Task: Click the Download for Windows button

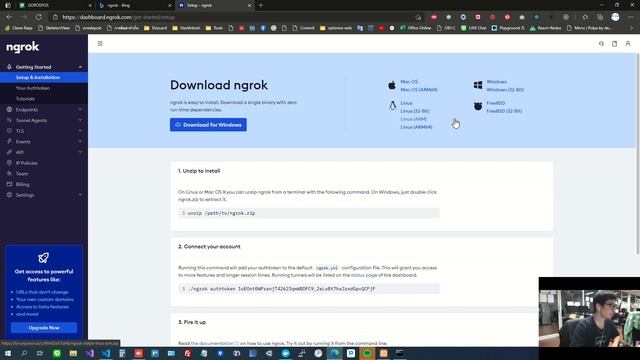Action: tap(208, 125)
